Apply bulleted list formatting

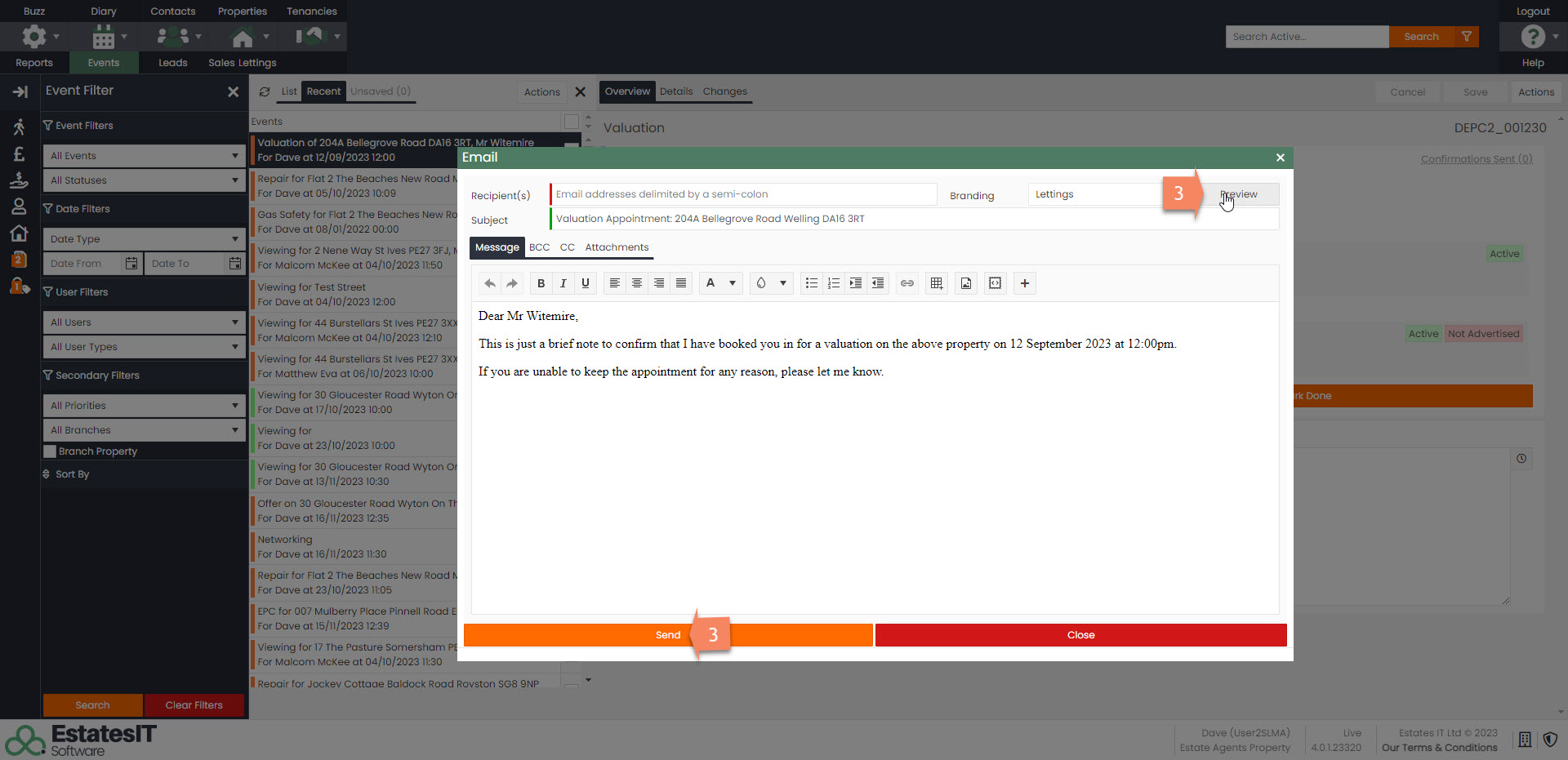tap(811, 283)
